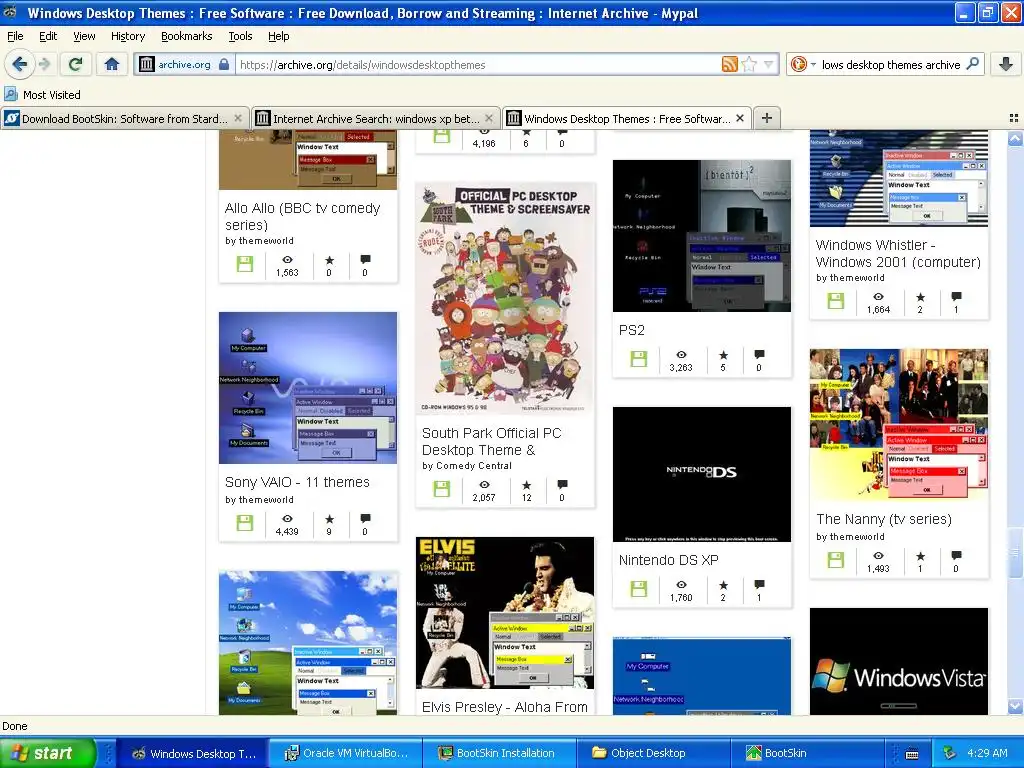Click the page scrollbar up arrow
The height and width of the screenshot is (768, 1024).
1015,138
